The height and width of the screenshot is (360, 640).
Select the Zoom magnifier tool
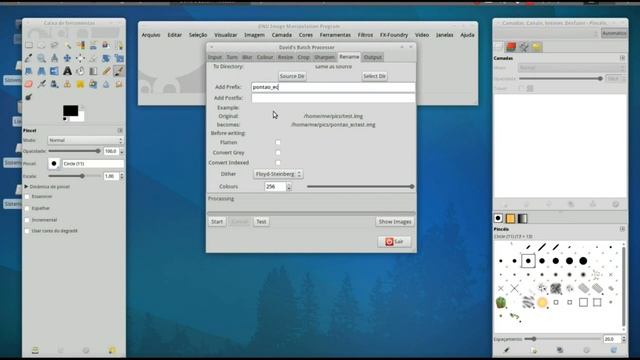41,58
